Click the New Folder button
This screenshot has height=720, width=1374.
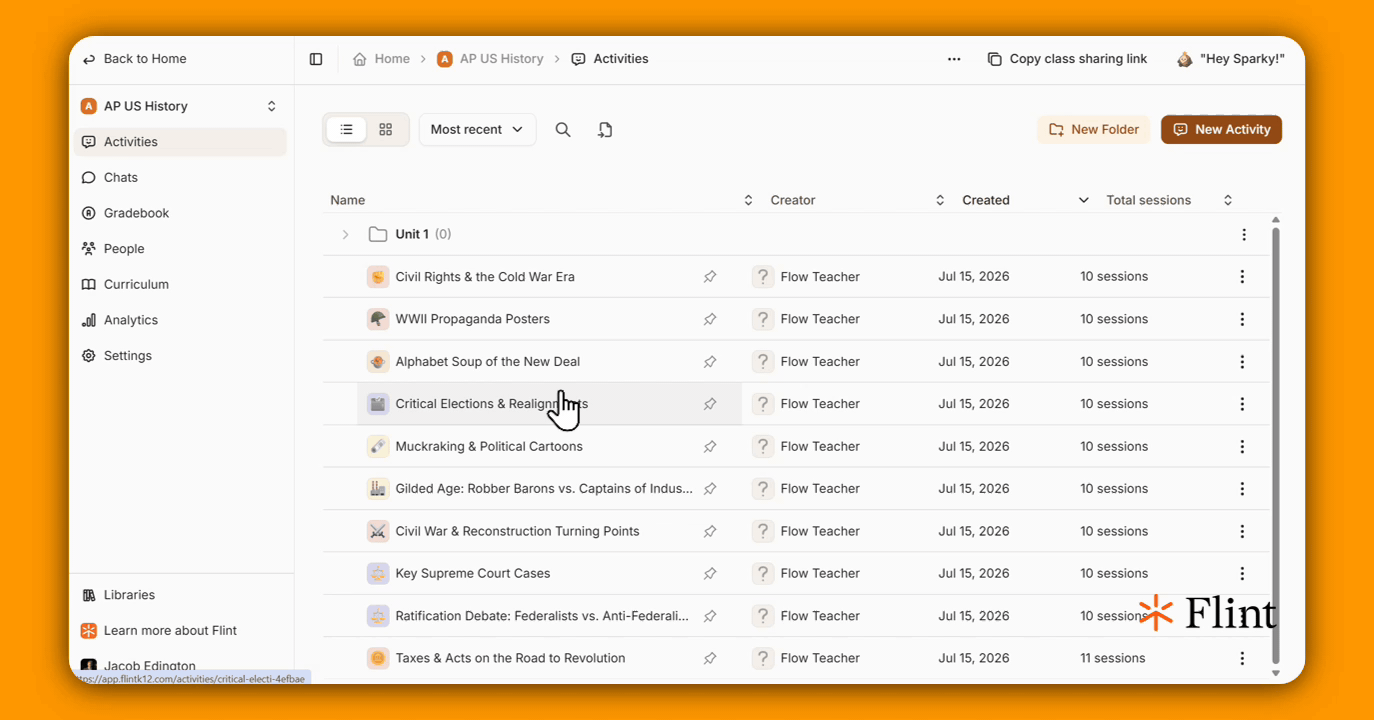(1094, 129)
